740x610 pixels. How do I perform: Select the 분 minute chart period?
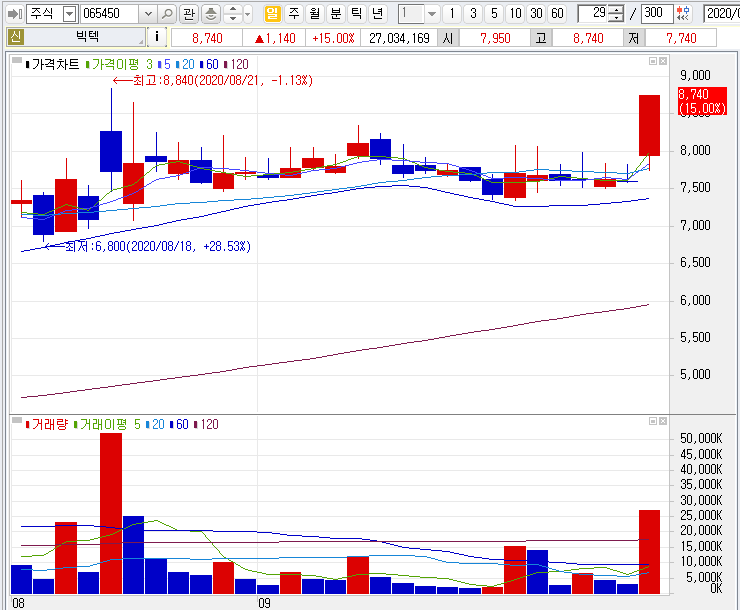click(336, 13)
